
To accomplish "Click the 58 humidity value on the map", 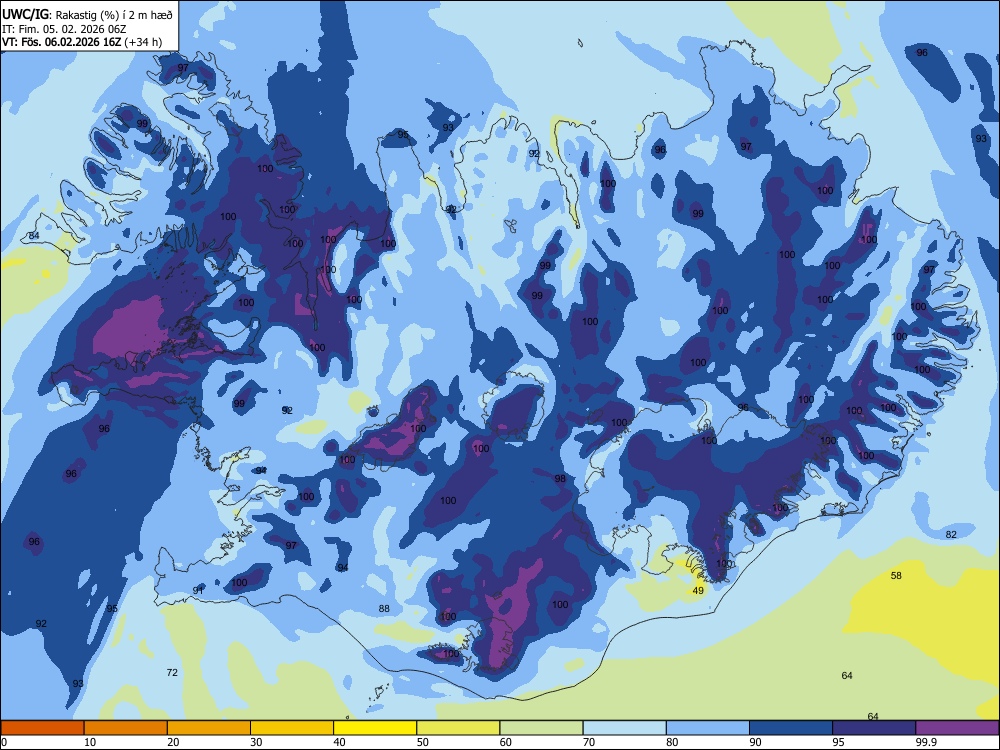I will [x=896, y=575].
